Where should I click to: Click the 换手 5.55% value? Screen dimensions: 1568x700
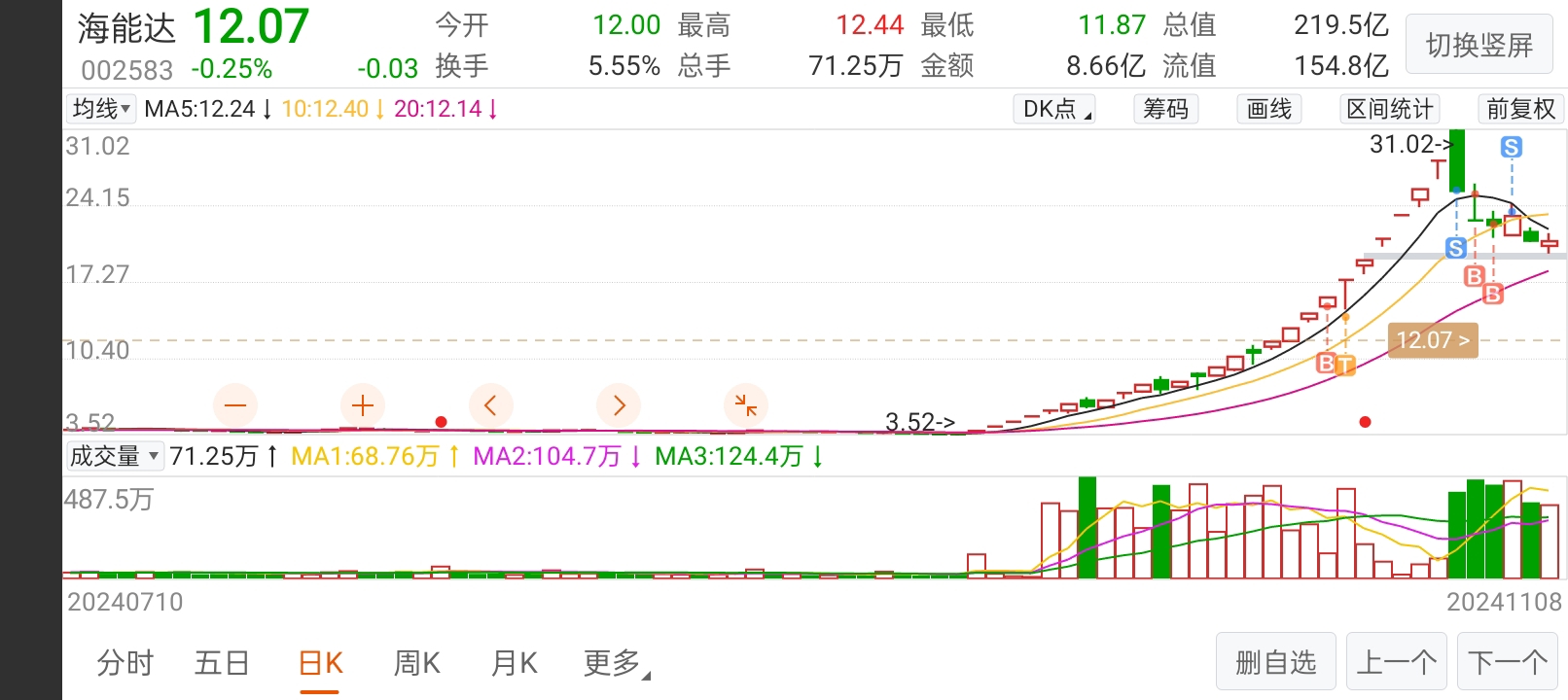click(624, 66)
